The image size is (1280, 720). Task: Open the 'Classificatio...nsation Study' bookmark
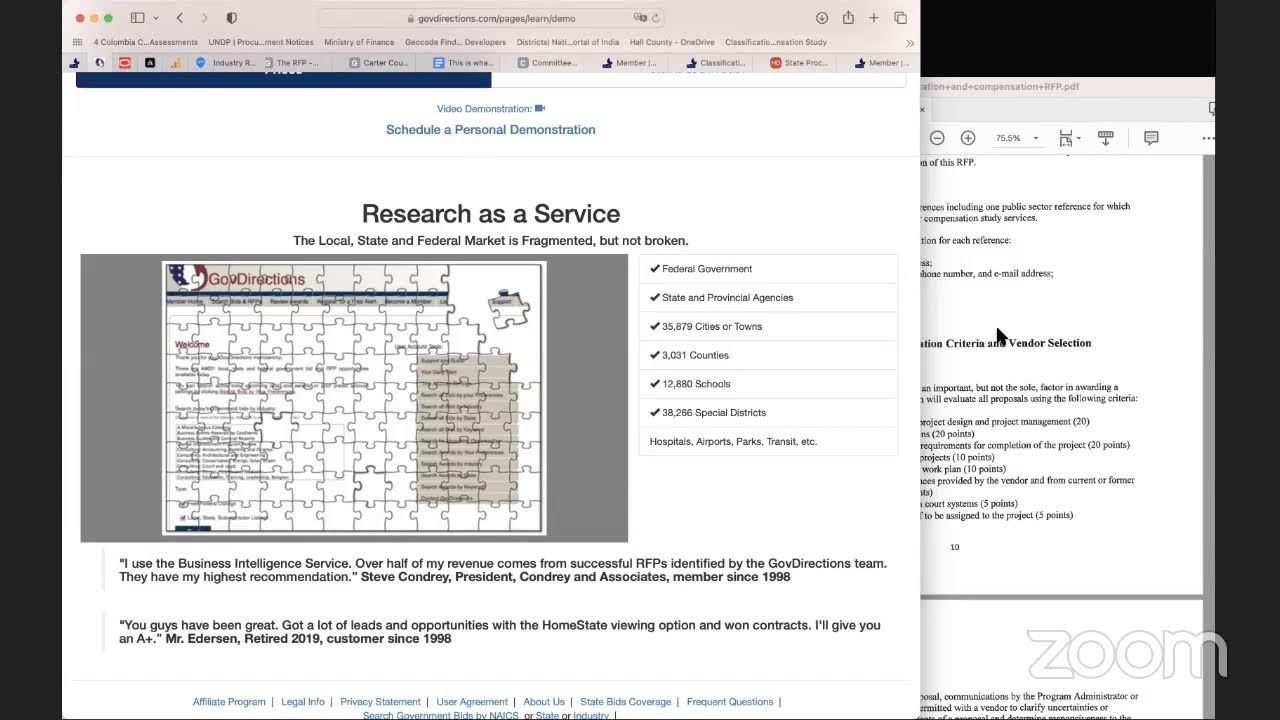[776, 42]
